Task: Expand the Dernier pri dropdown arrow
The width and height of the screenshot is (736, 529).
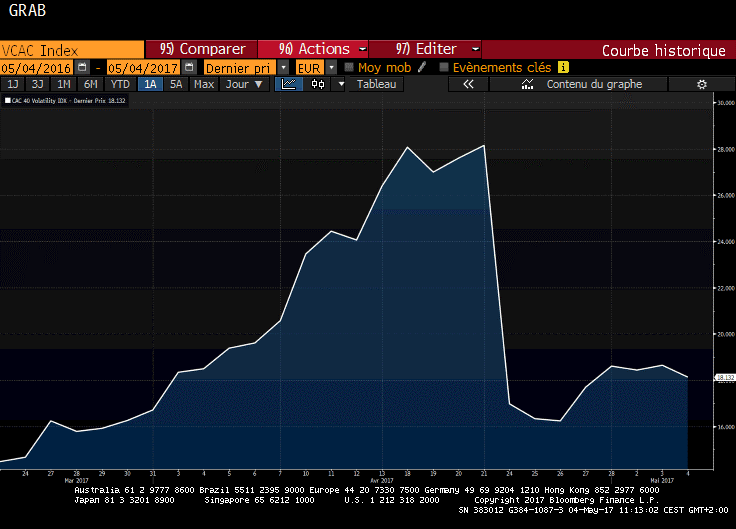Action: pyautogui.click(x=284, y=68)
